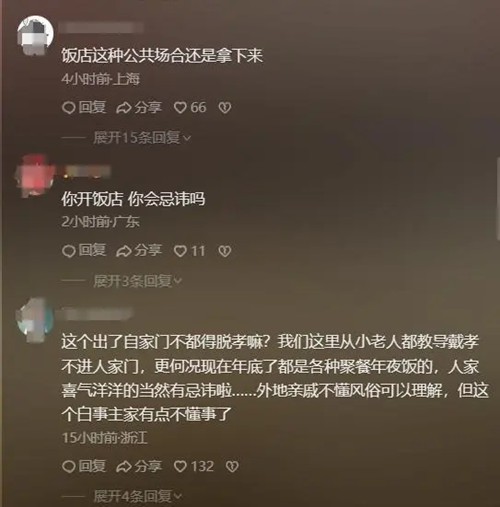Click the scrollbar on the right edge
The height and width of the screenshot is (507, 500).
[x=498, y=198]
